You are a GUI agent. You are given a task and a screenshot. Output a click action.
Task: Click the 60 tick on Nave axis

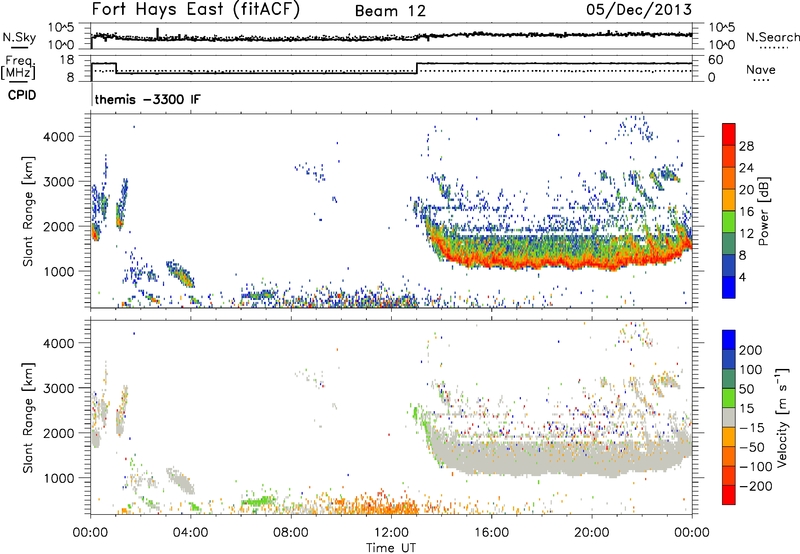[715, 60]
